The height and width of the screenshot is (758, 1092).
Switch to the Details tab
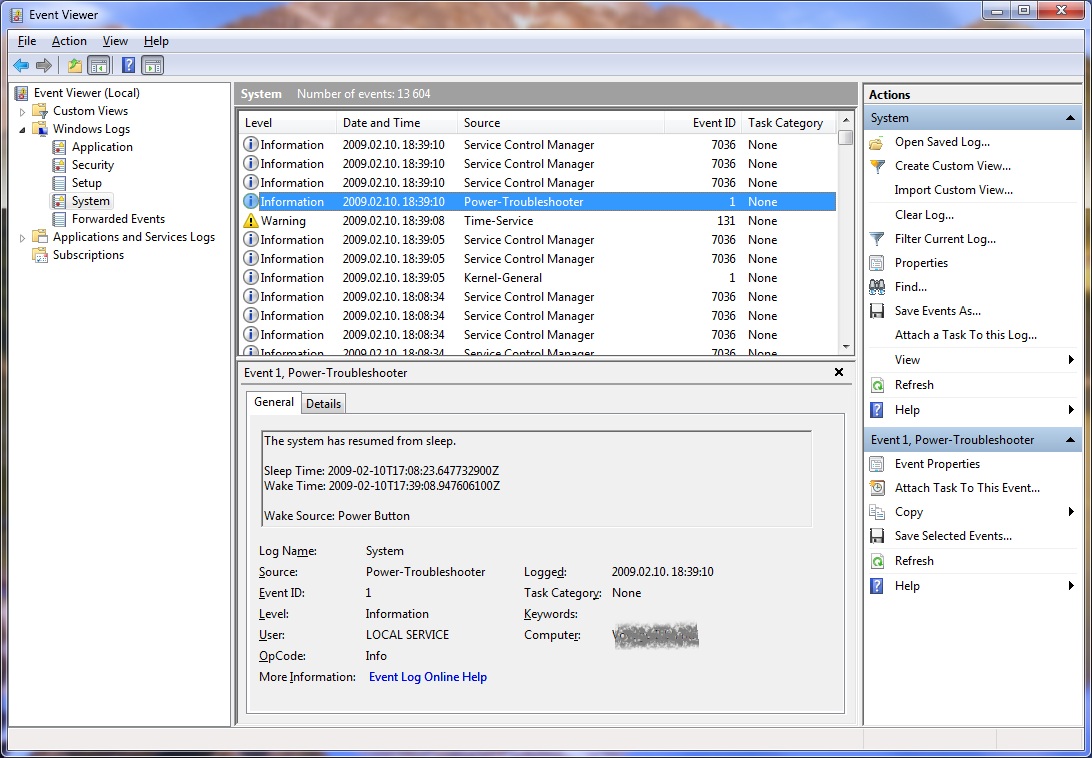[x=323, y=404]
